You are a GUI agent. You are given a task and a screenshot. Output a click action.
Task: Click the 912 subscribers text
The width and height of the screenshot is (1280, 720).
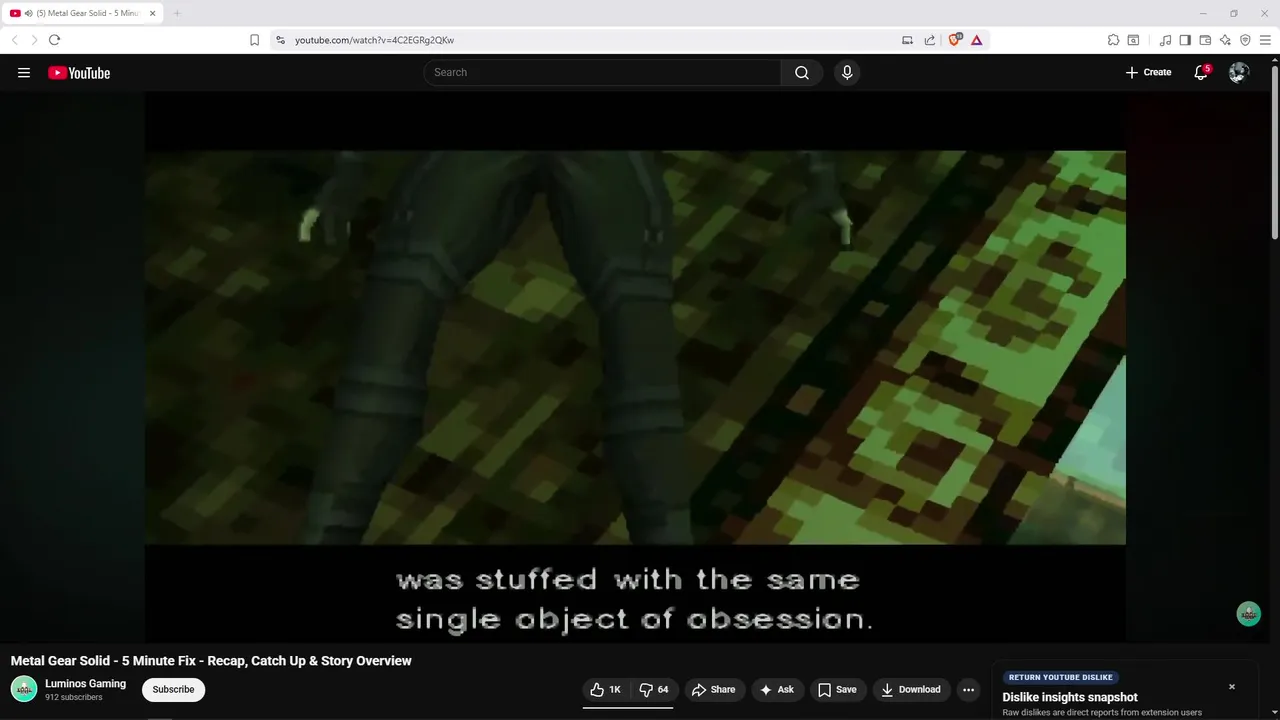click(74, 697)
